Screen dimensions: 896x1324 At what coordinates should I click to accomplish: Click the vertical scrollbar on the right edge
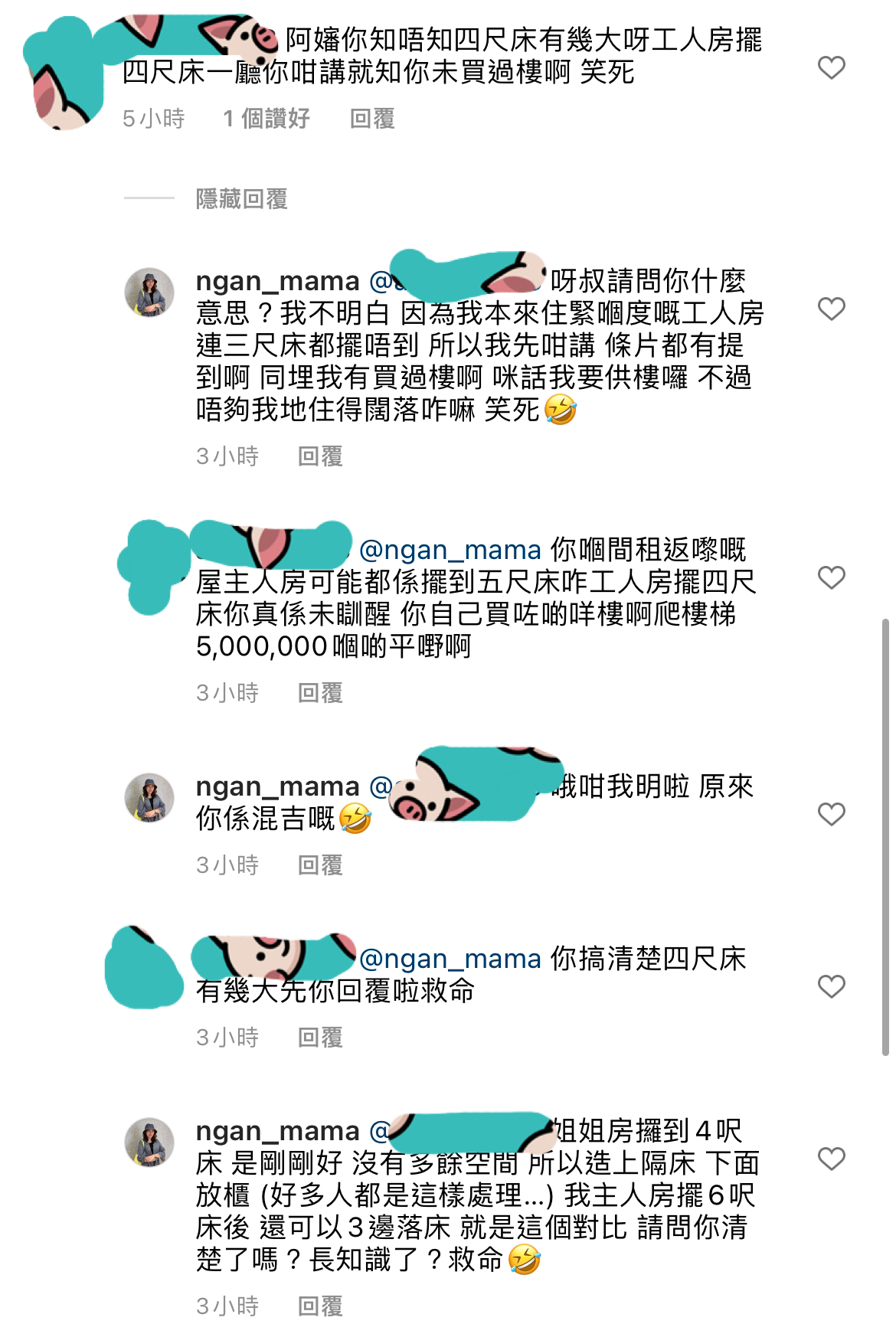[x=885, y=837]
